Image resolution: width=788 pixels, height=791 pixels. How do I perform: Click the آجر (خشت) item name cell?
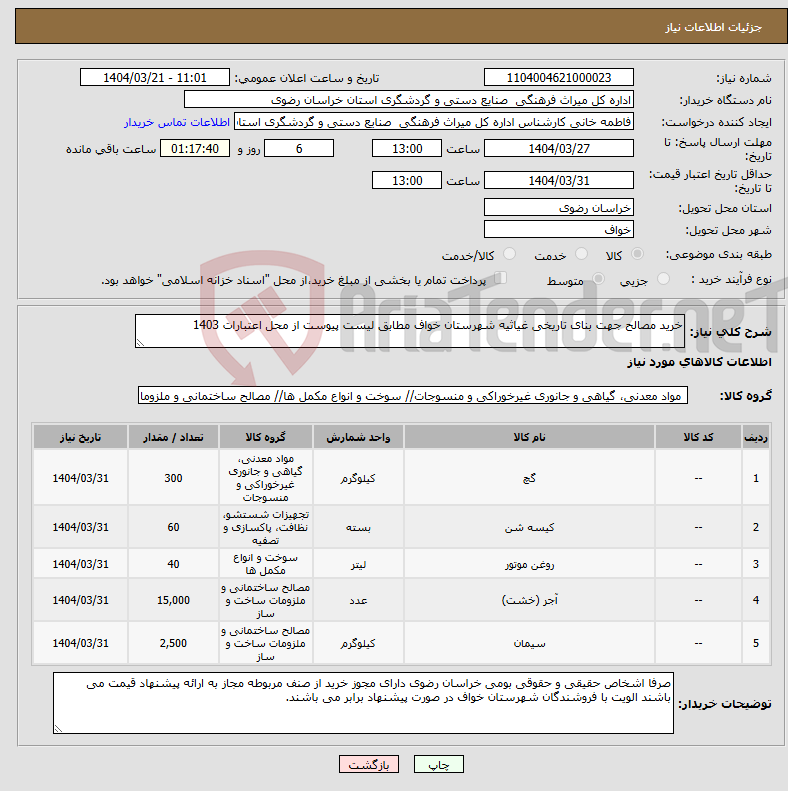(x=529, y=600)
